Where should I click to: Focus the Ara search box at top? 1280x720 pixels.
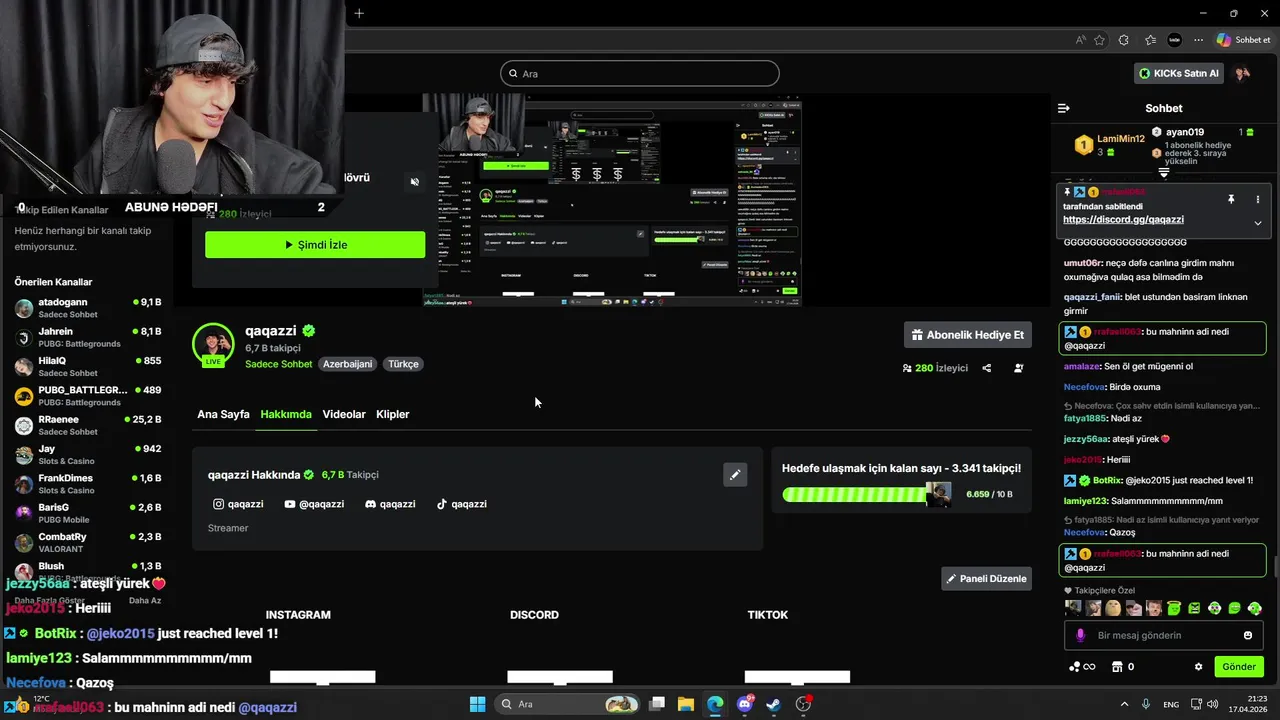click(640, 73)
